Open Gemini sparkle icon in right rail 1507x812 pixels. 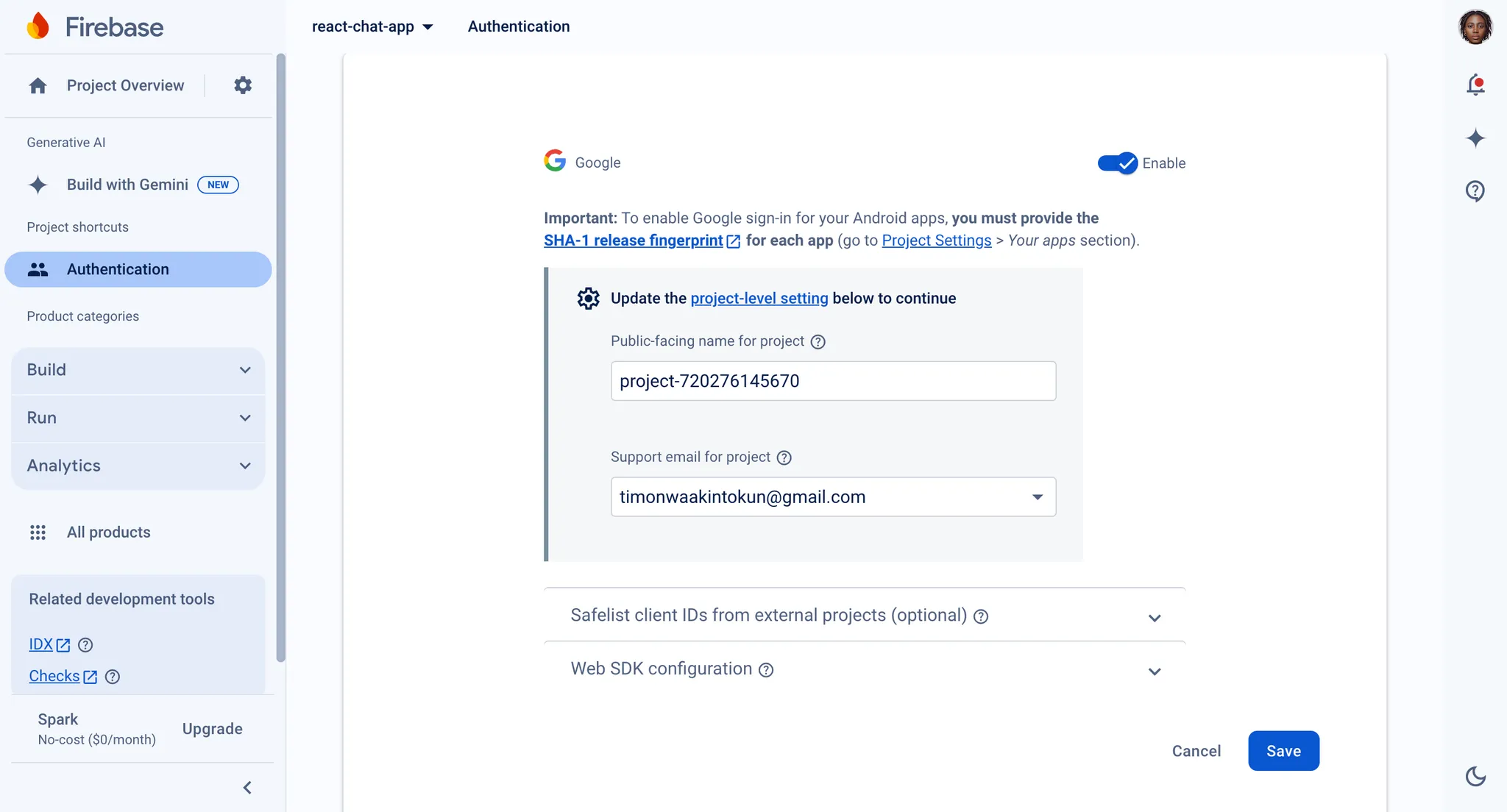1475,138
